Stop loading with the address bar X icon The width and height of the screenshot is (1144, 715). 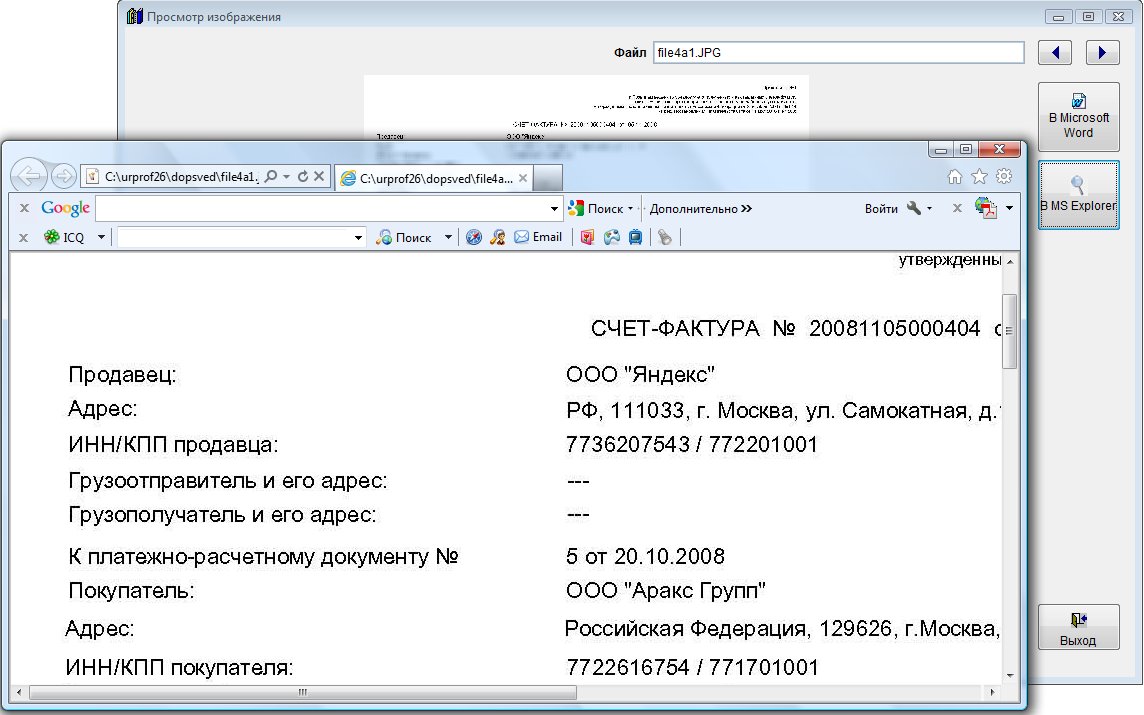[319, 177]
